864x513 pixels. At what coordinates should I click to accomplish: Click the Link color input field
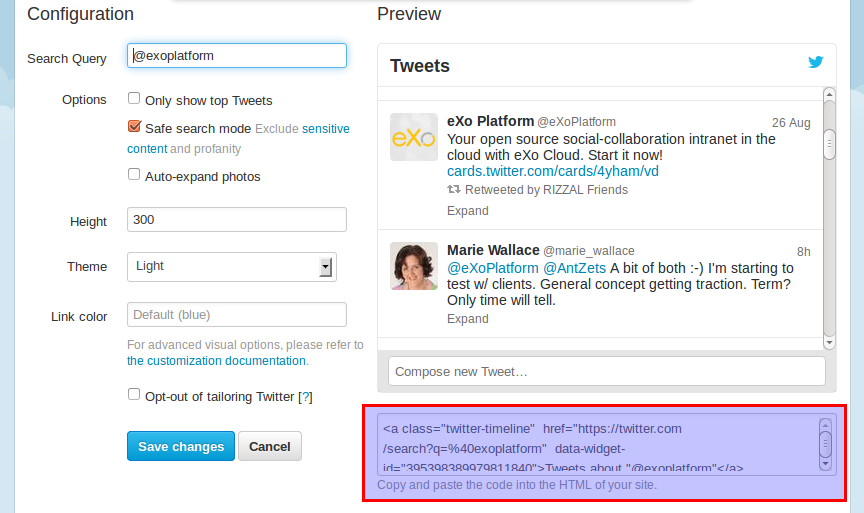tap(237, 315)
